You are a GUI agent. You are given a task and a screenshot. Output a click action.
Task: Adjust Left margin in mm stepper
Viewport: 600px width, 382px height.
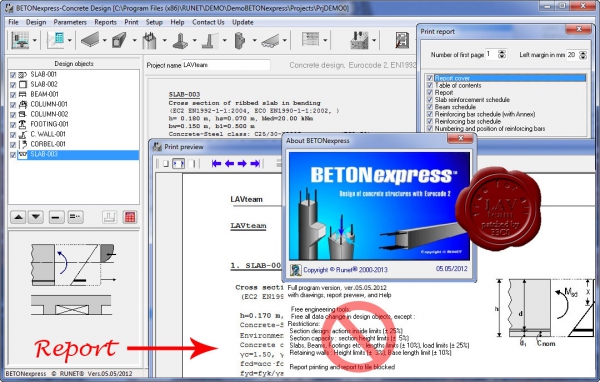click(x=583, y=55)
